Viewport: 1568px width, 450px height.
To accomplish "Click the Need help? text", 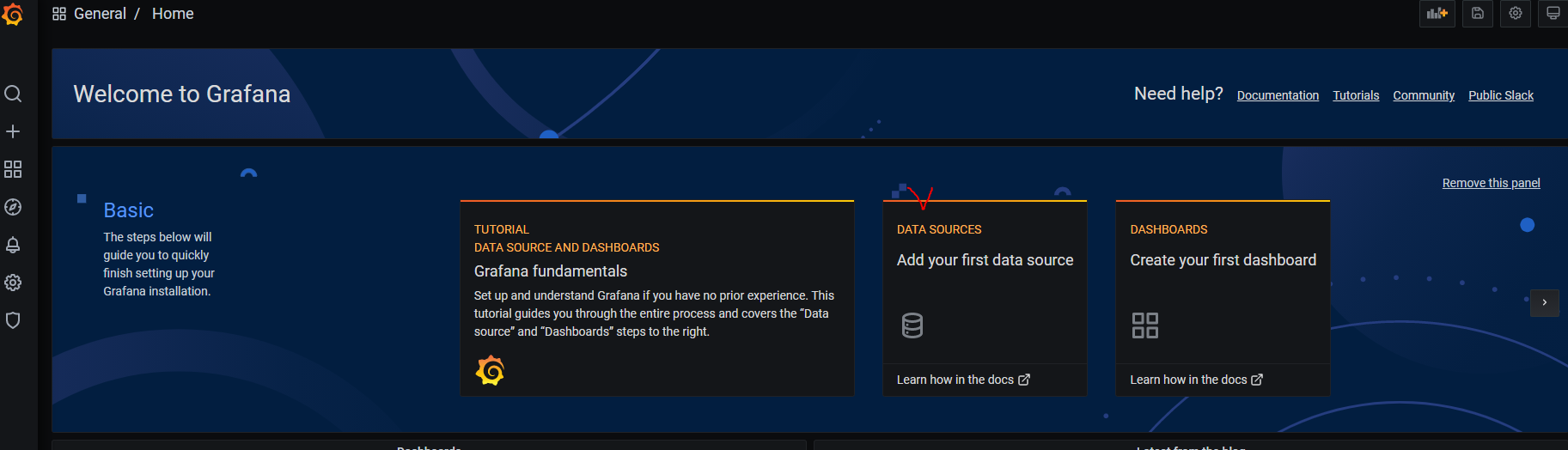I will point(1179,94).
